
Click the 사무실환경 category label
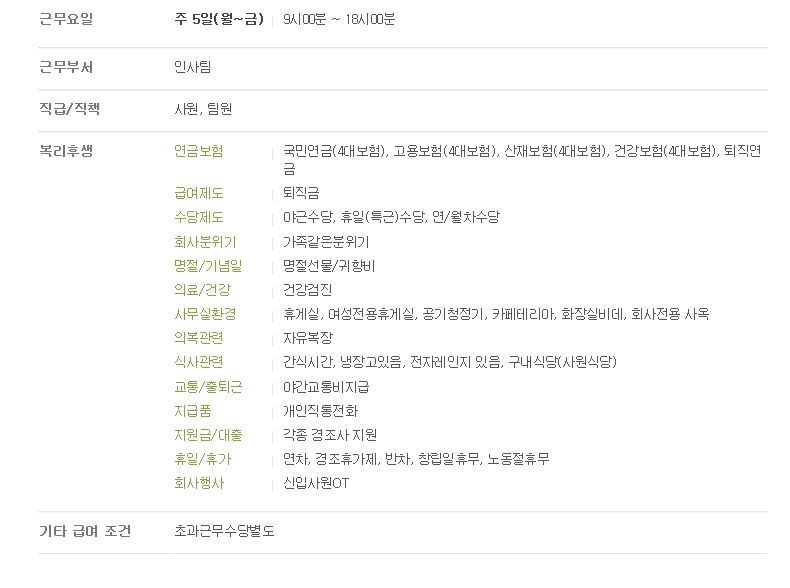tap(205, 314)
